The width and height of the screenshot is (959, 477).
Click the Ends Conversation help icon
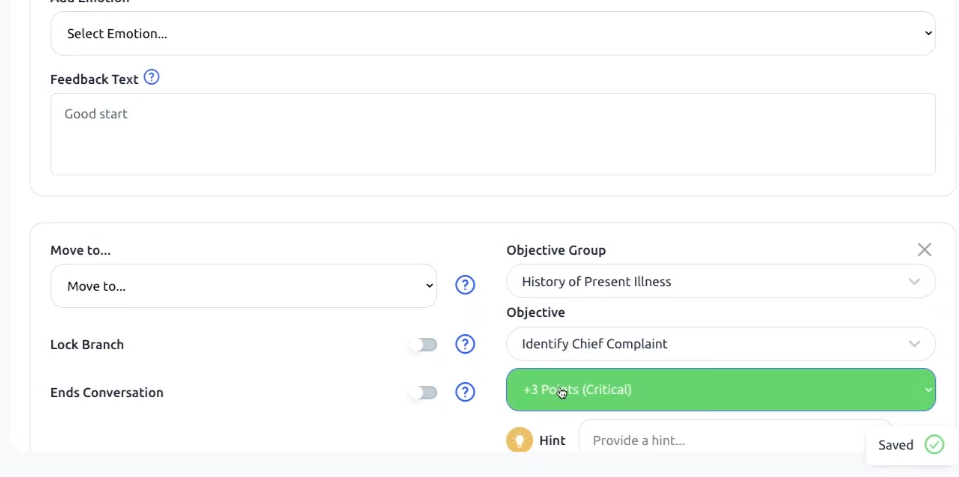(465, 392)
